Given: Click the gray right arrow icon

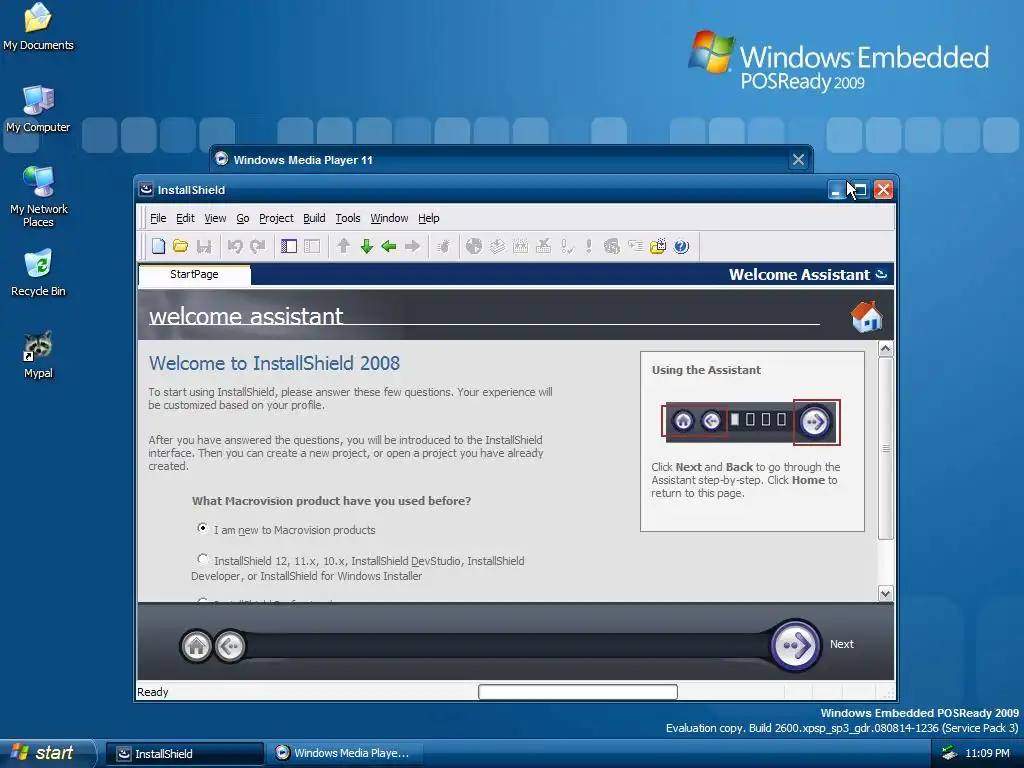Looking at the screenshot, I should [x=412, y=246].
